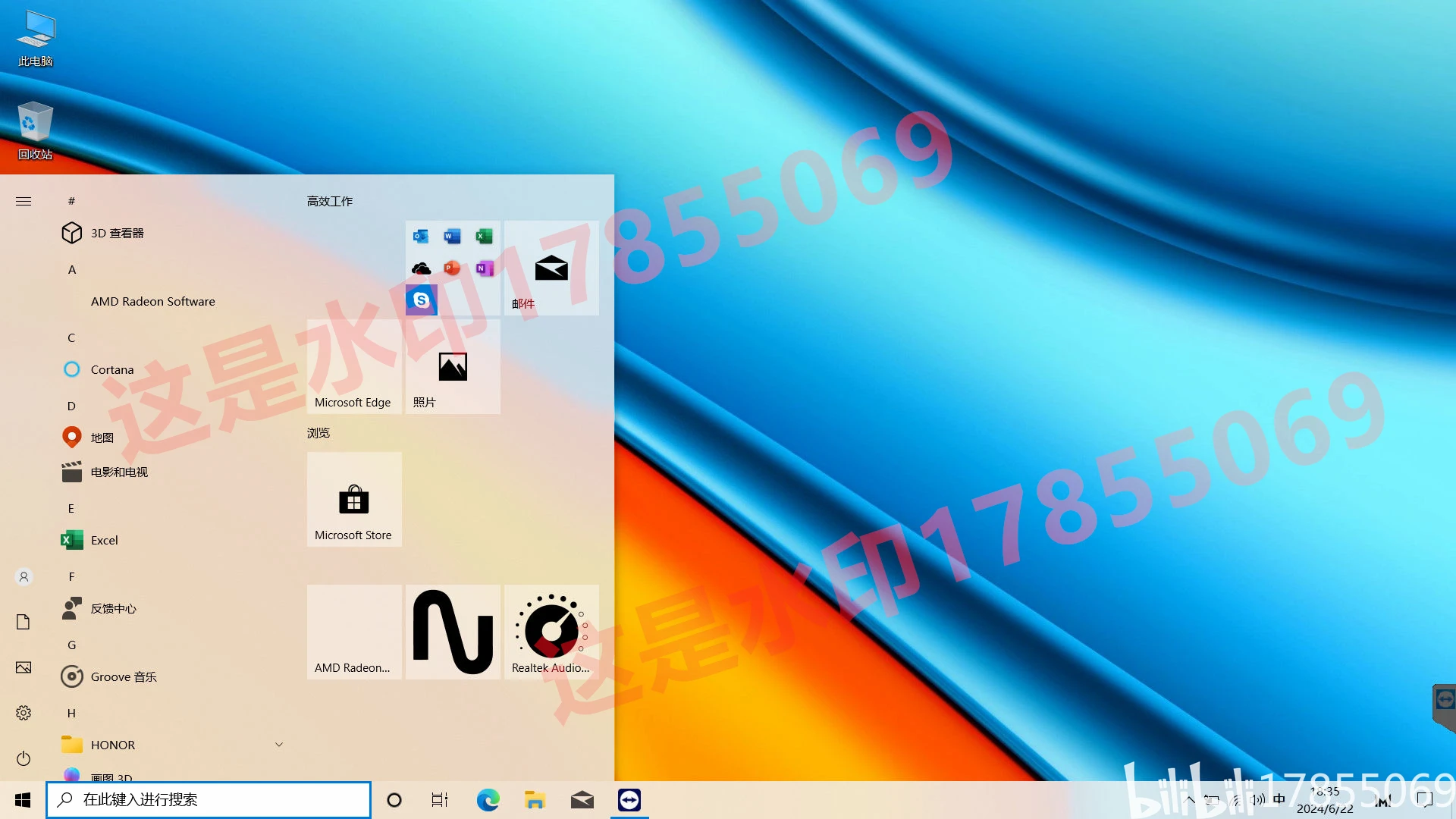
Task: Click the 高效工作 group heading
Action: click(330, 201)
